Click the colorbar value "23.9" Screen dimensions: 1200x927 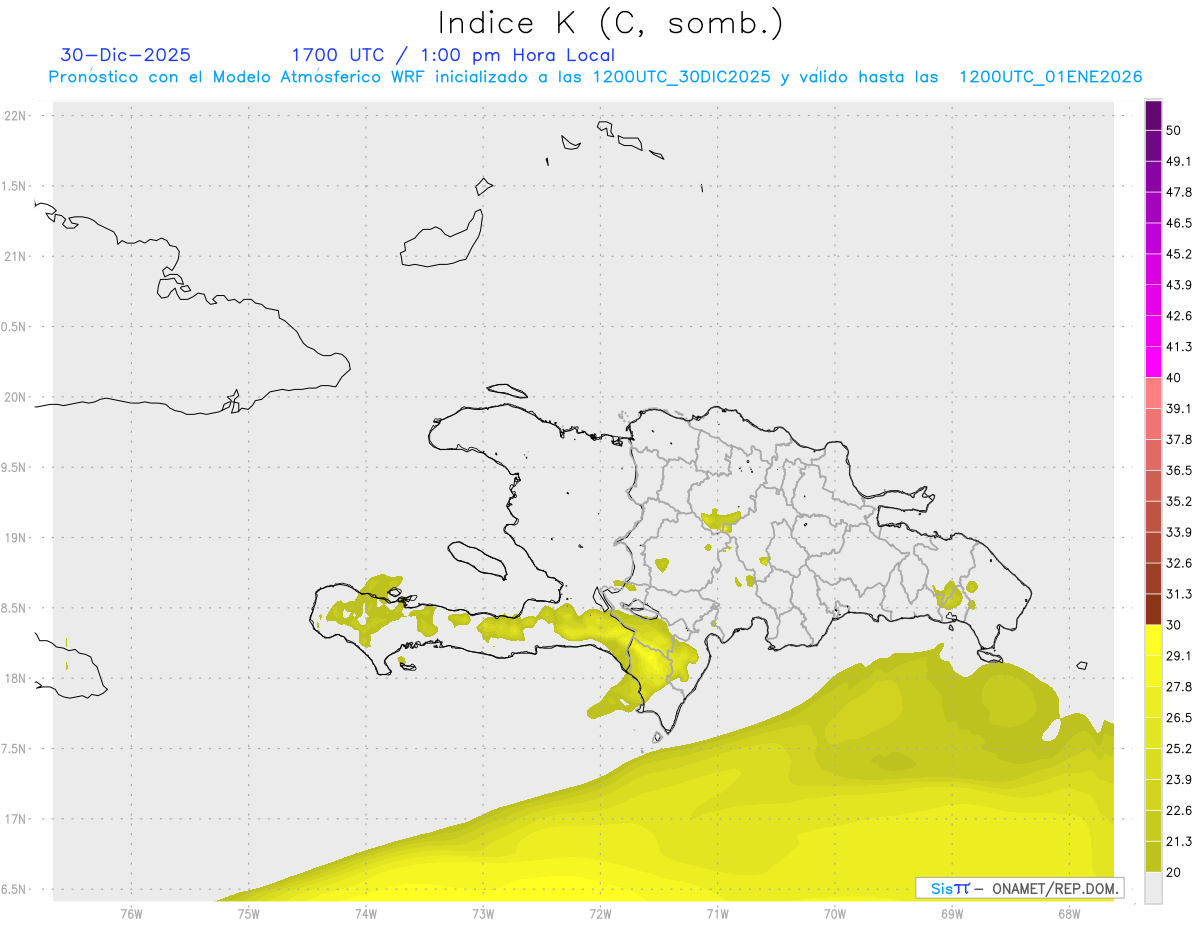coord(1179,780)
